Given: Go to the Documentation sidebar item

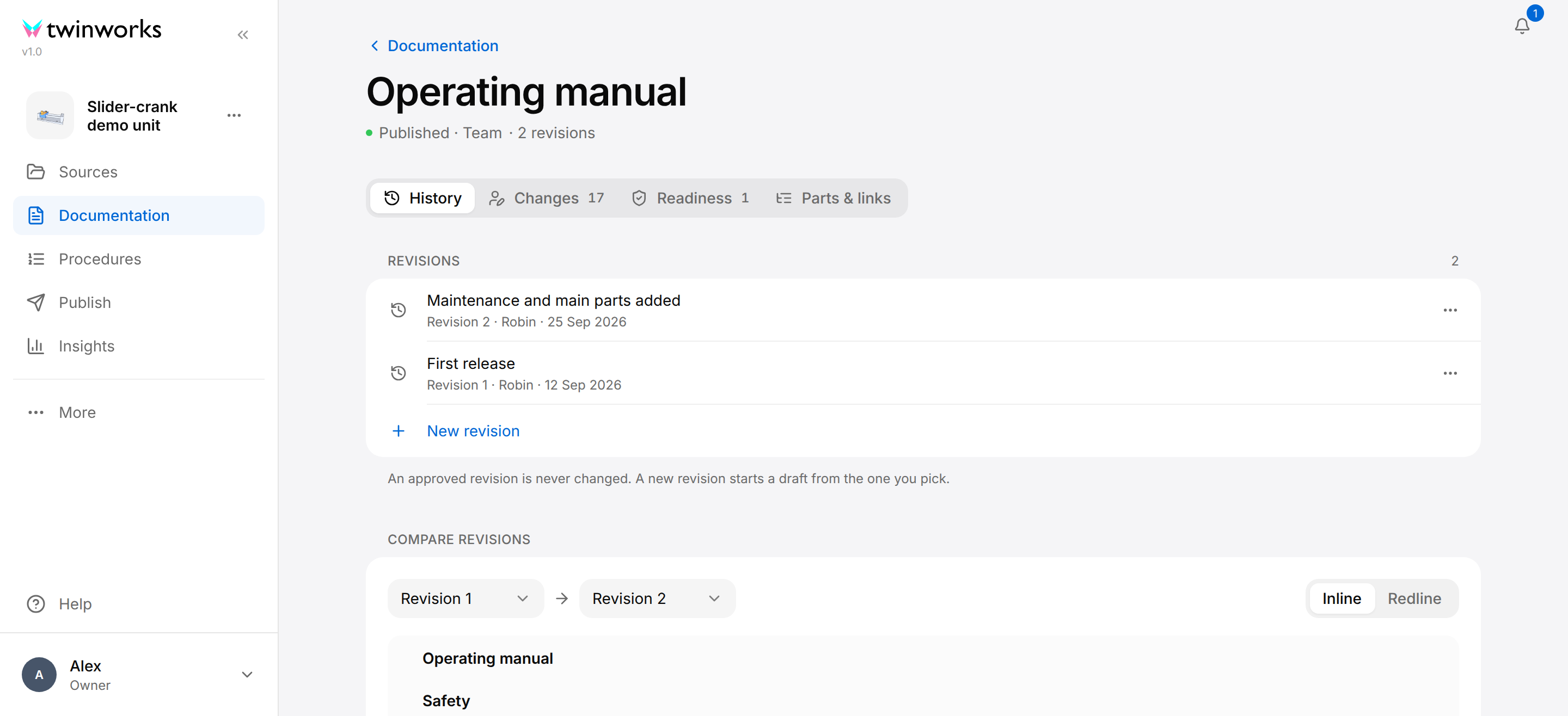Looking at the screenshot, I should pyautogui.click(x=139, y=215).
